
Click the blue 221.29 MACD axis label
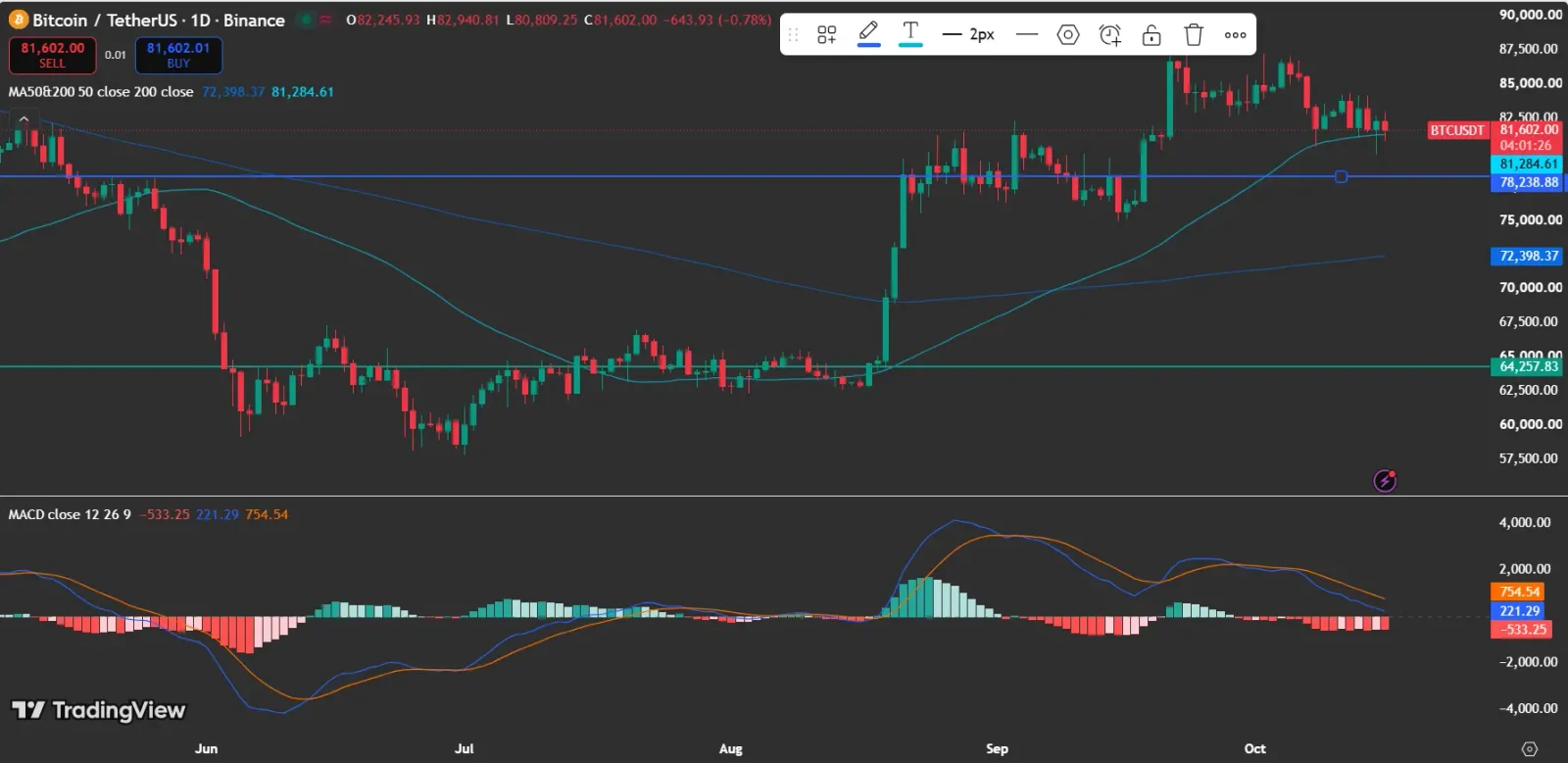click(x=1519, y=610)
